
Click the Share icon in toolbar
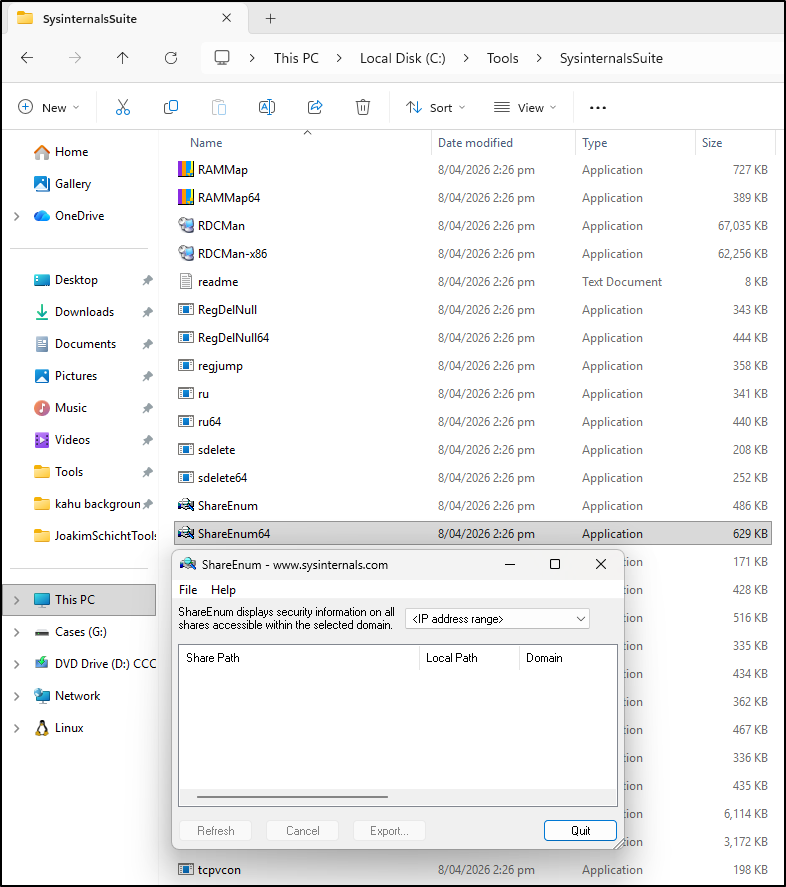tap(315, 107)
